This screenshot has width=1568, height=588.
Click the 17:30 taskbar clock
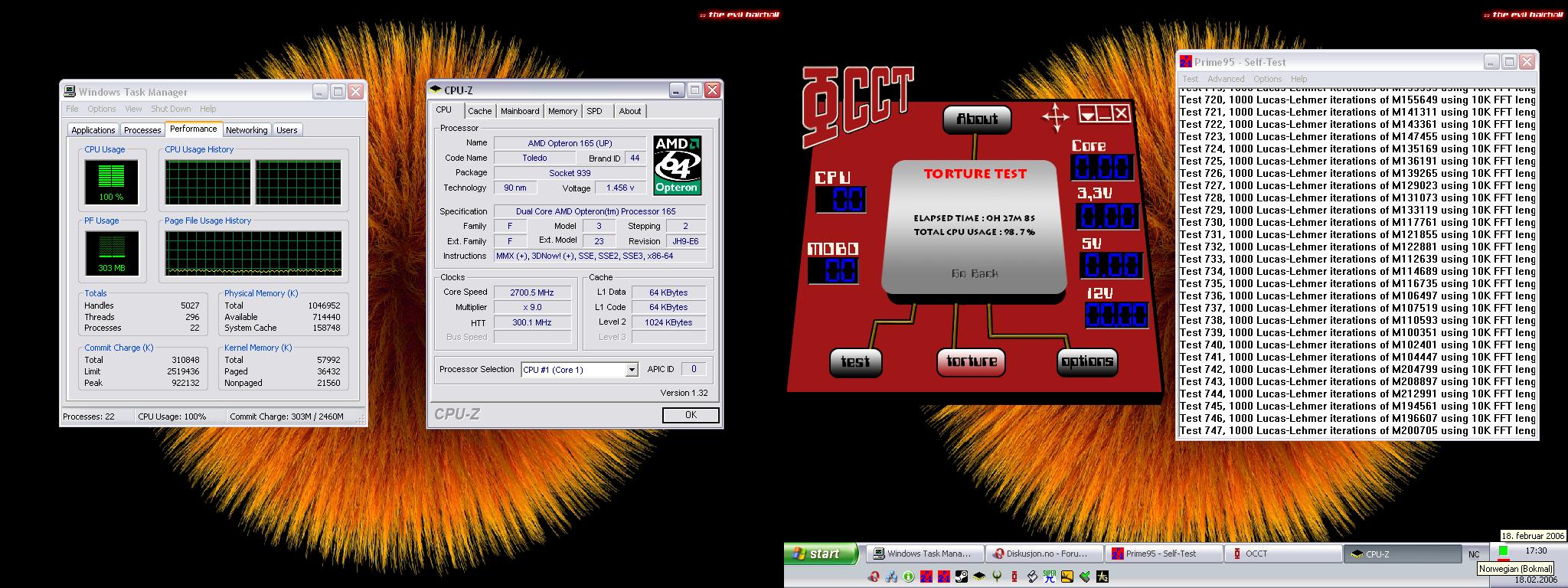(1536, 550)
